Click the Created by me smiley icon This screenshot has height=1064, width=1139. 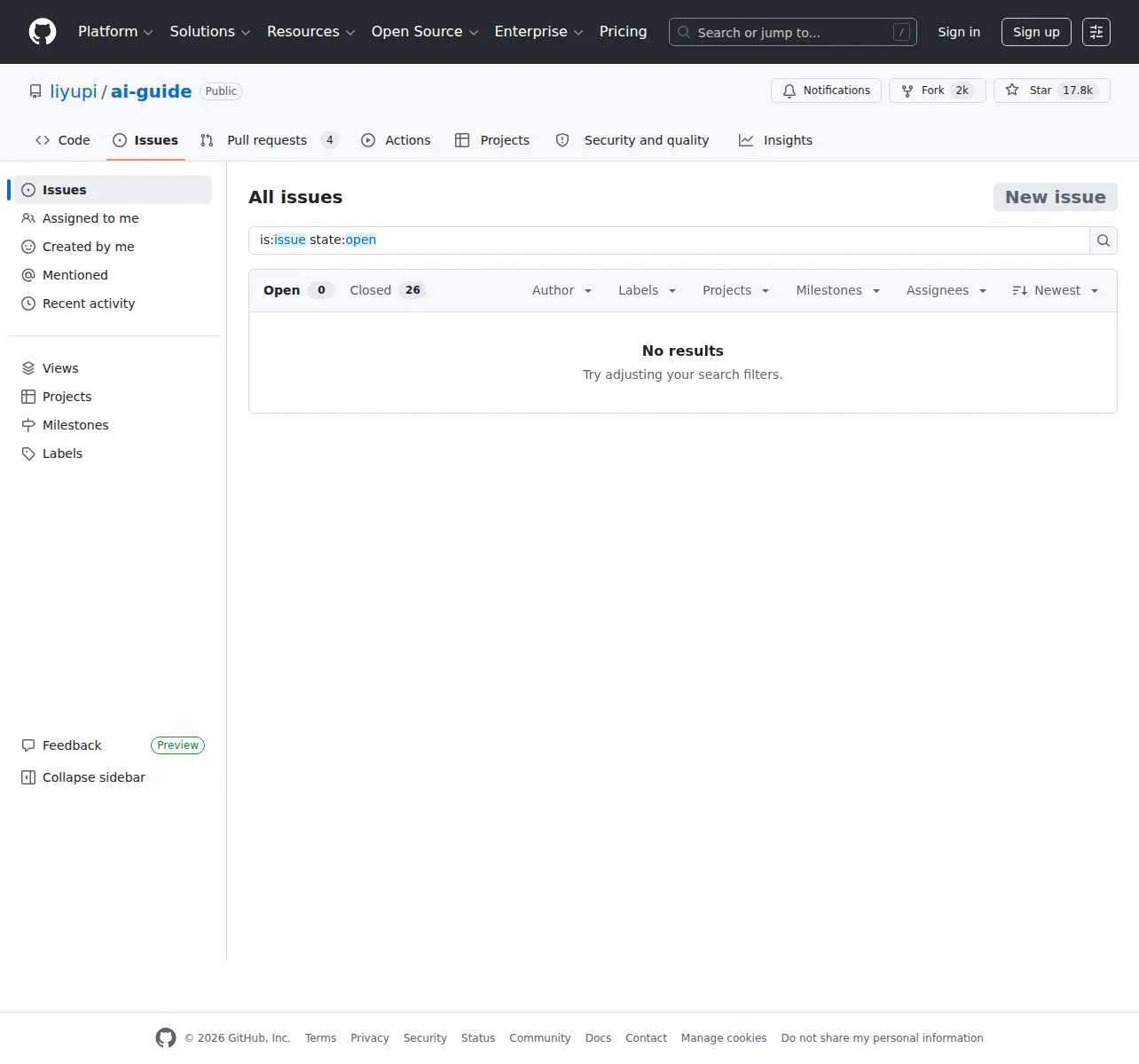28,247
